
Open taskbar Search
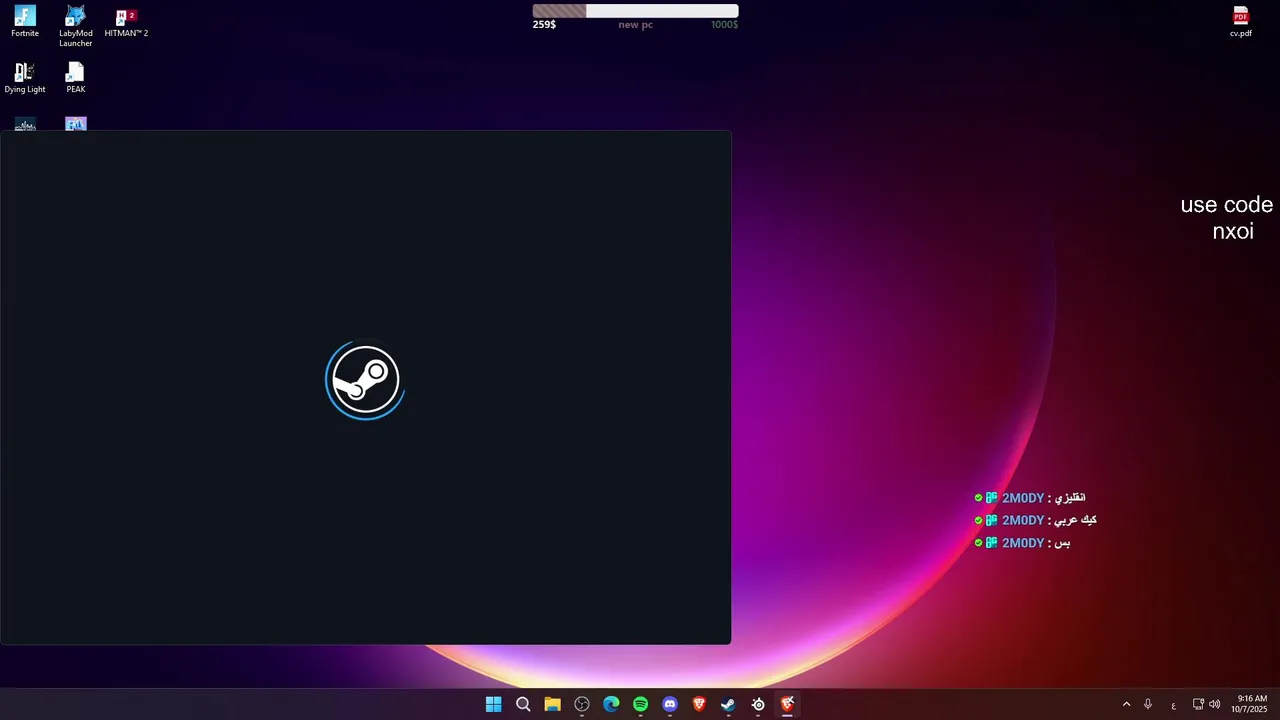tap(523, 704)
